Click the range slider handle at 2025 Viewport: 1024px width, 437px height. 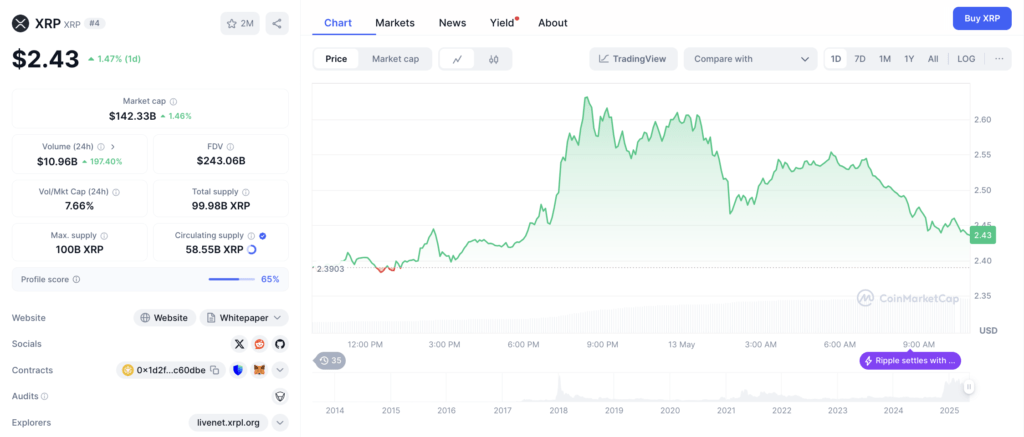tap(969, 387)
